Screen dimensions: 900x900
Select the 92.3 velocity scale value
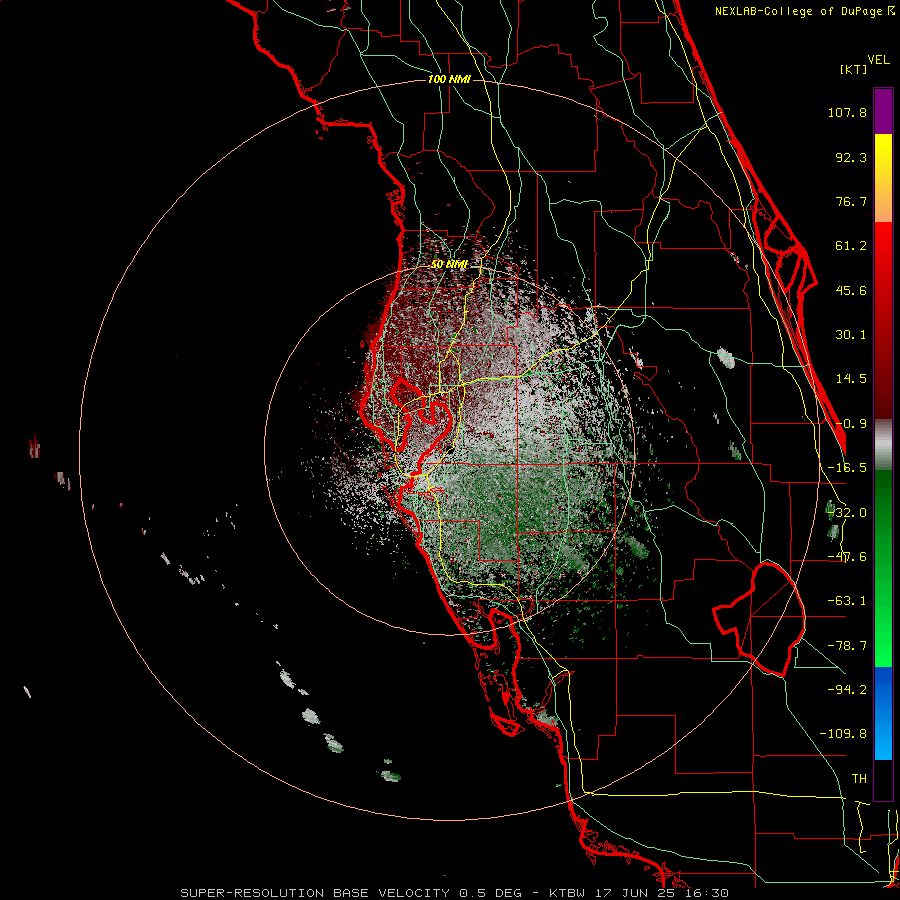851,157
